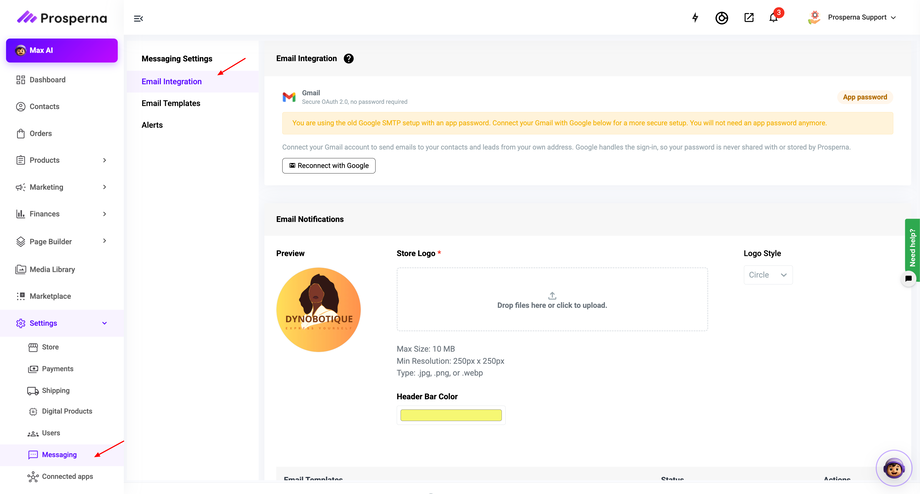Screen dimensions: 920x494
Task: Open the Alerts tab
Action: point(152,125)
